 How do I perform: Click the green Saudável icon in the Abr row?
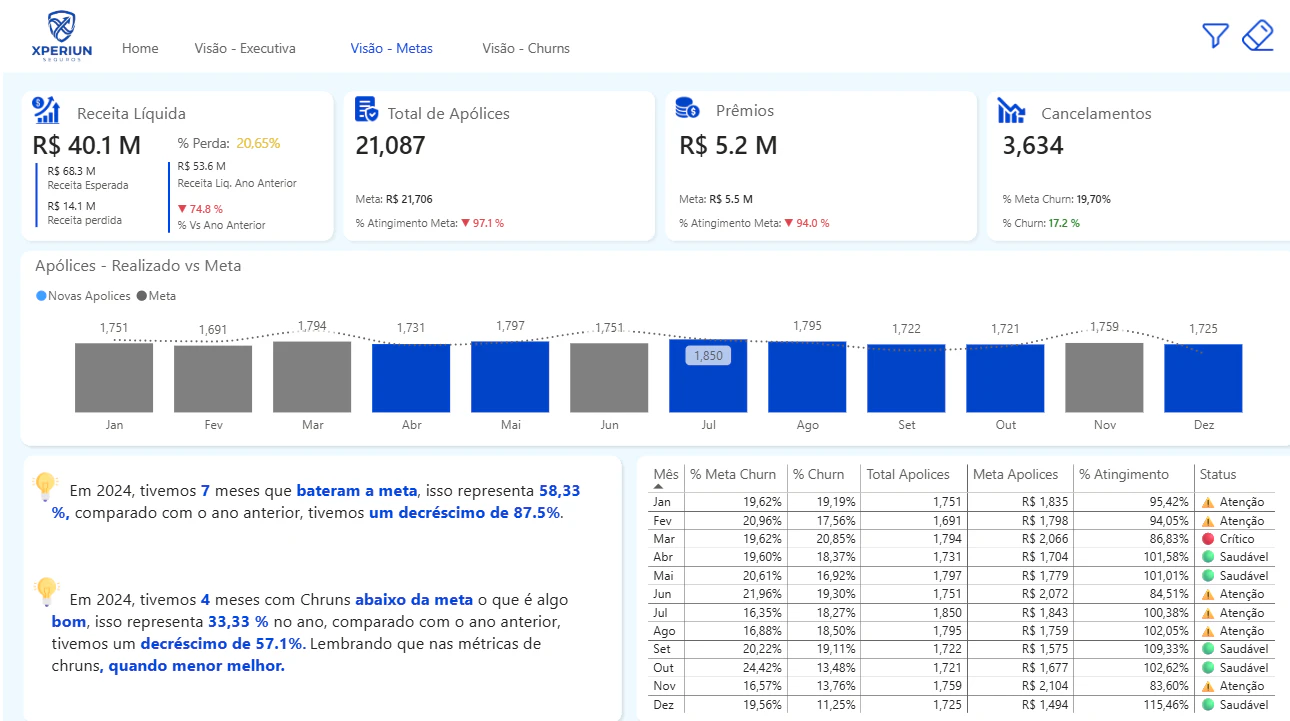click(x=1207, y=557)
